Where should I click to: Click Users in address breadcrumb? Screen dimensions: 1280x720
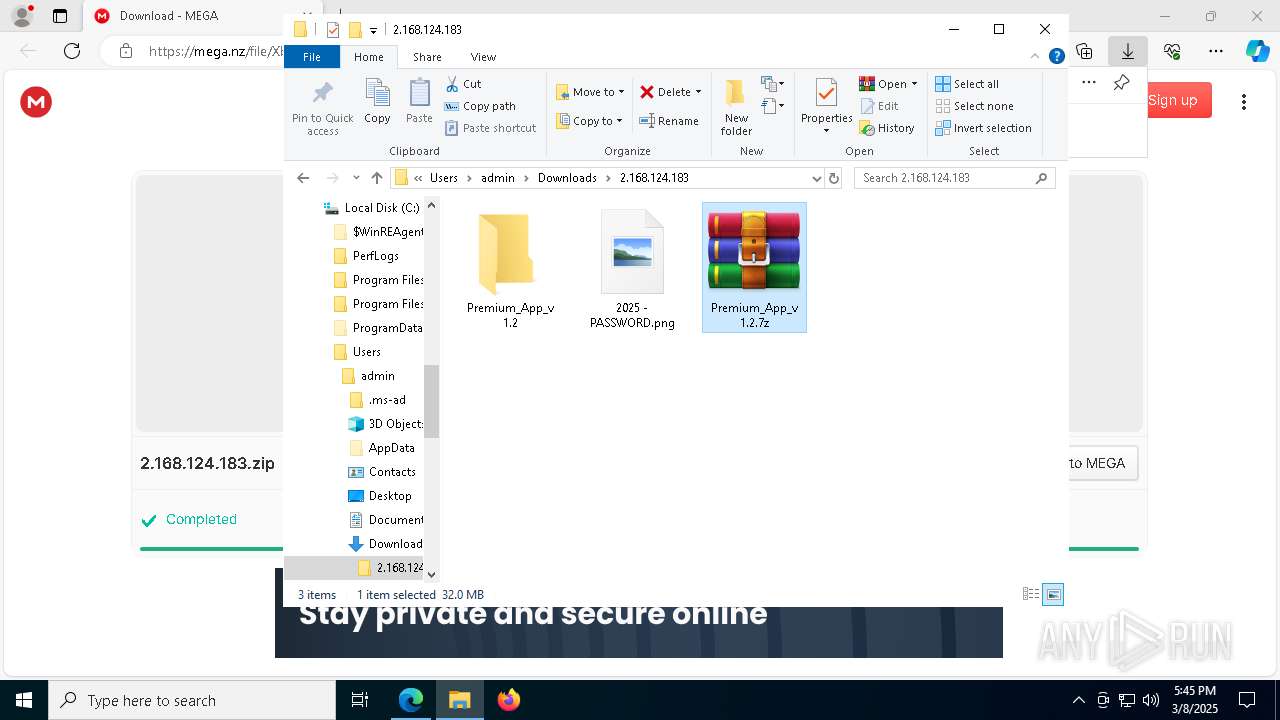444,178
